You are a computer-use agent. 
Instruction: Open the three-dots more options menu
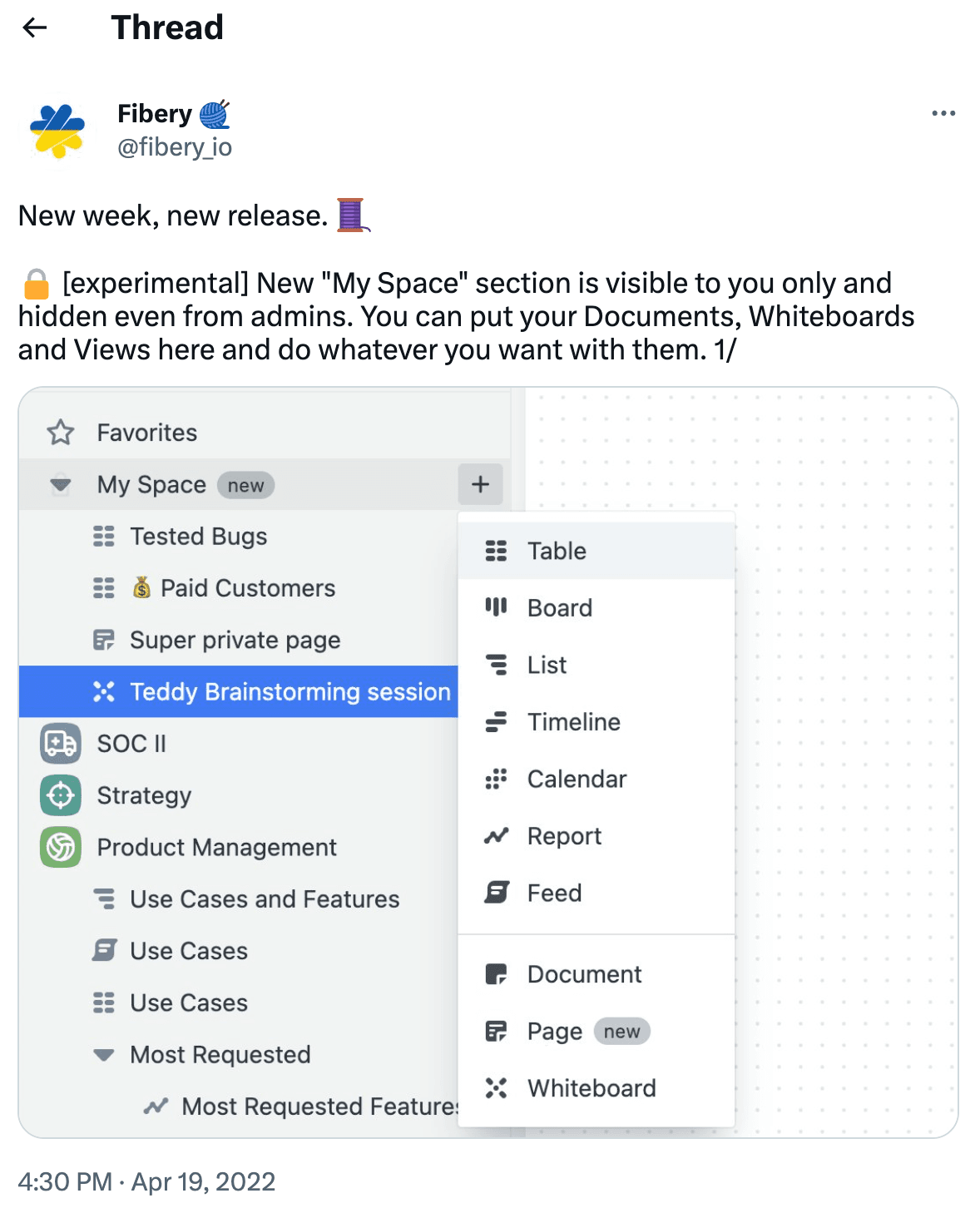pos(943,113)
